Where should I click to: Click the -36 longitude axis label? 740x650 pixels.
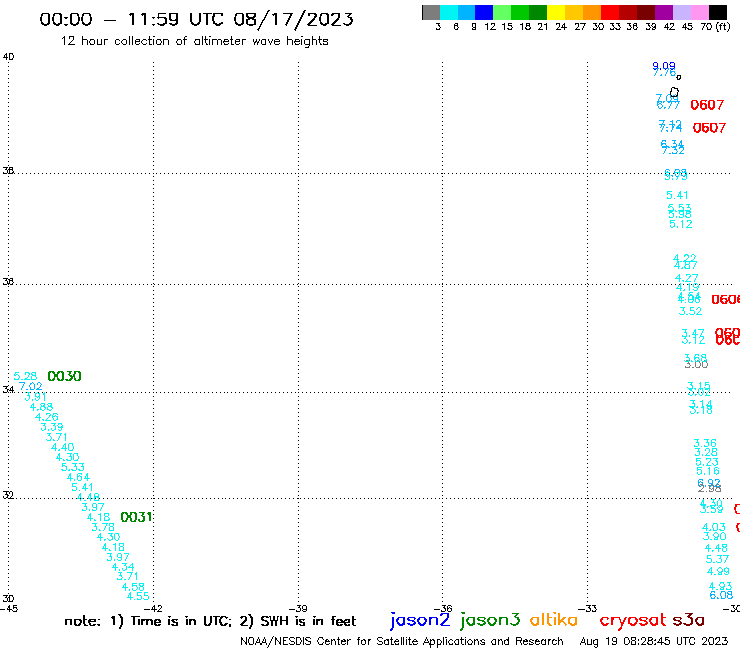pyautogui.click(x=443, y=608)
